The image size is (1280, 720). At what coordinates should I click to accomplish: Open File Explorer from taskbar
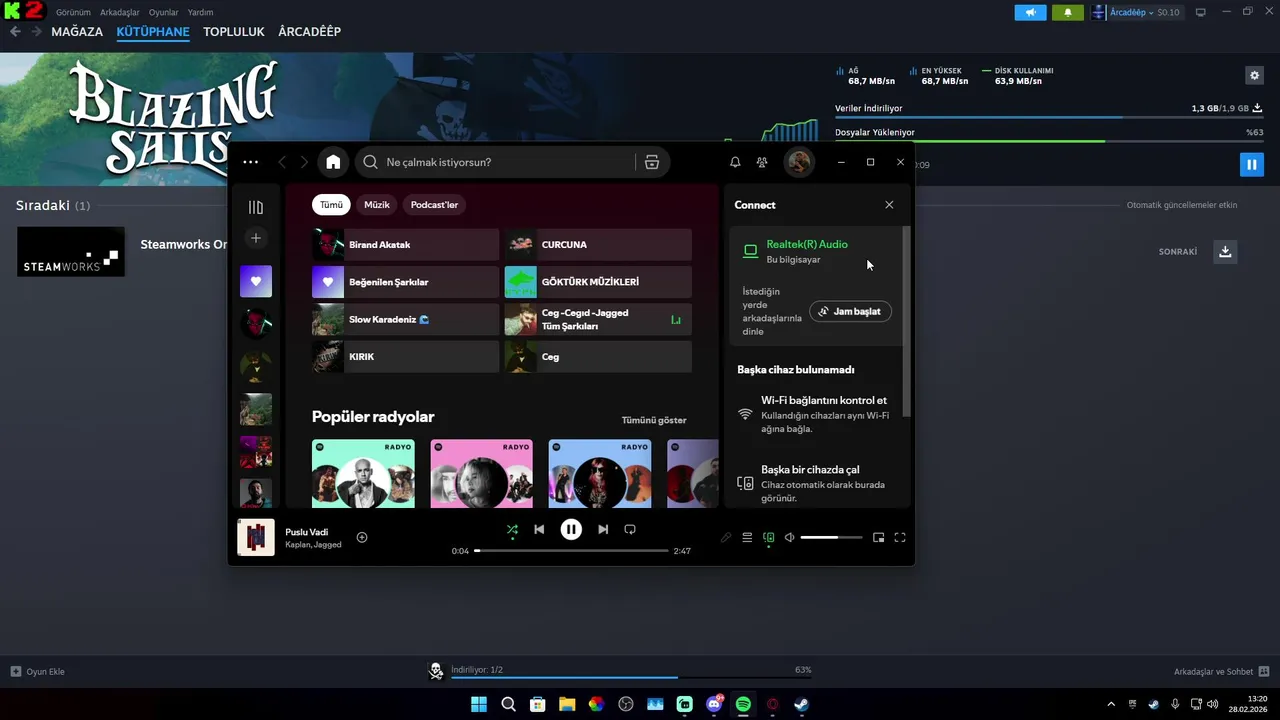(x=567, y=704)
